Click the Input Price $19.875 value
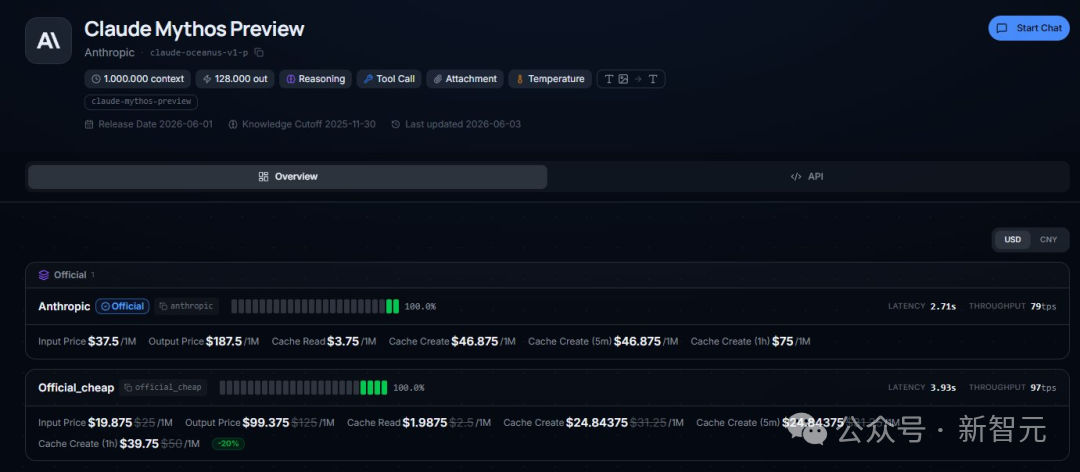 (x=109, y=422)
